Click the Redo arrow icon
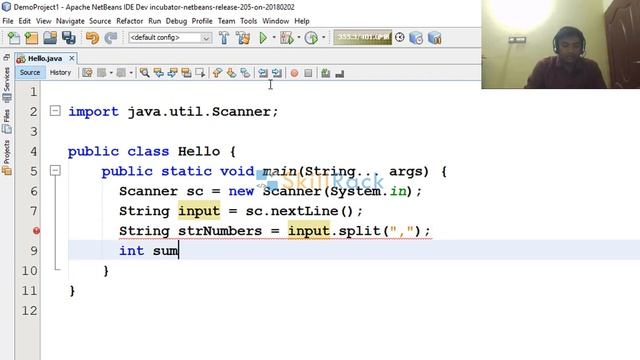This screenshot has width=640, height=360. [111, 38]
